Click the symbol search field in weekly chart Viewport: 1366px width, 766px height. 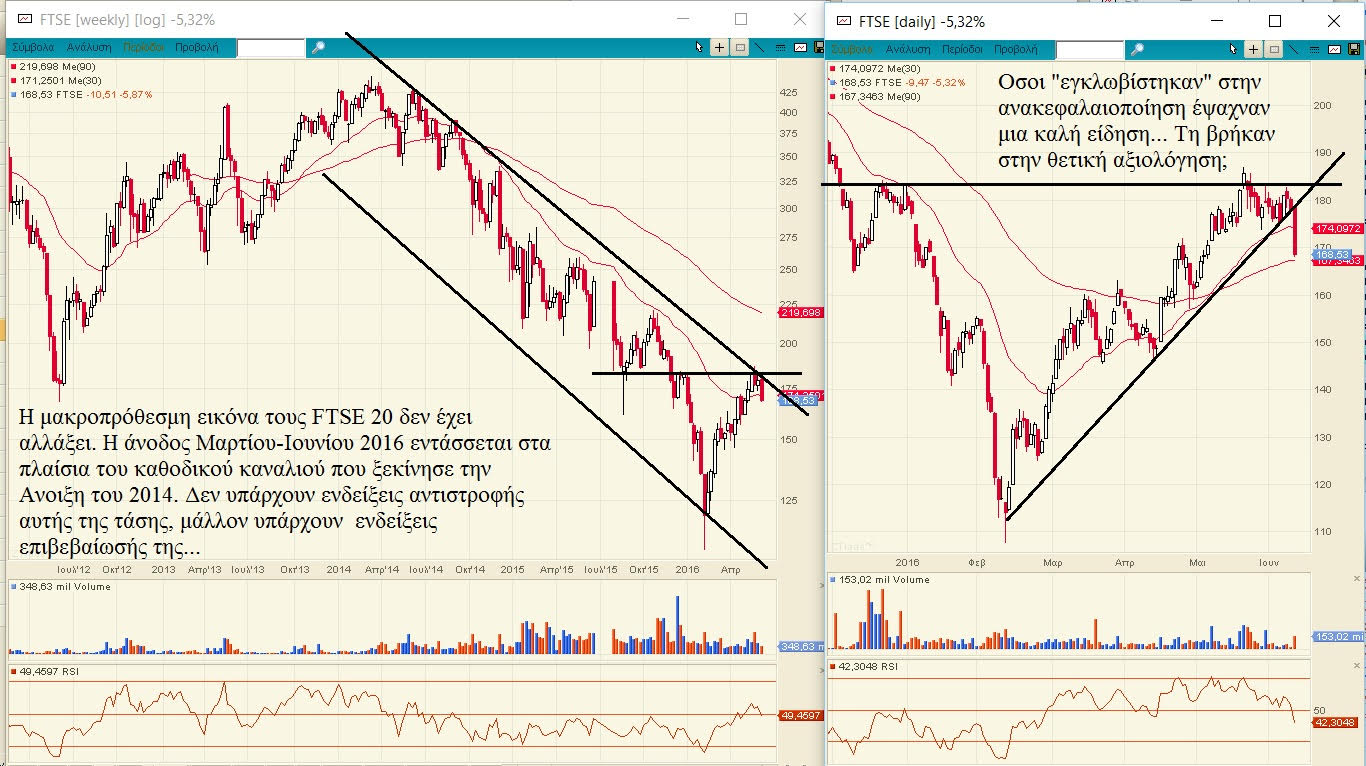[270, 47]
